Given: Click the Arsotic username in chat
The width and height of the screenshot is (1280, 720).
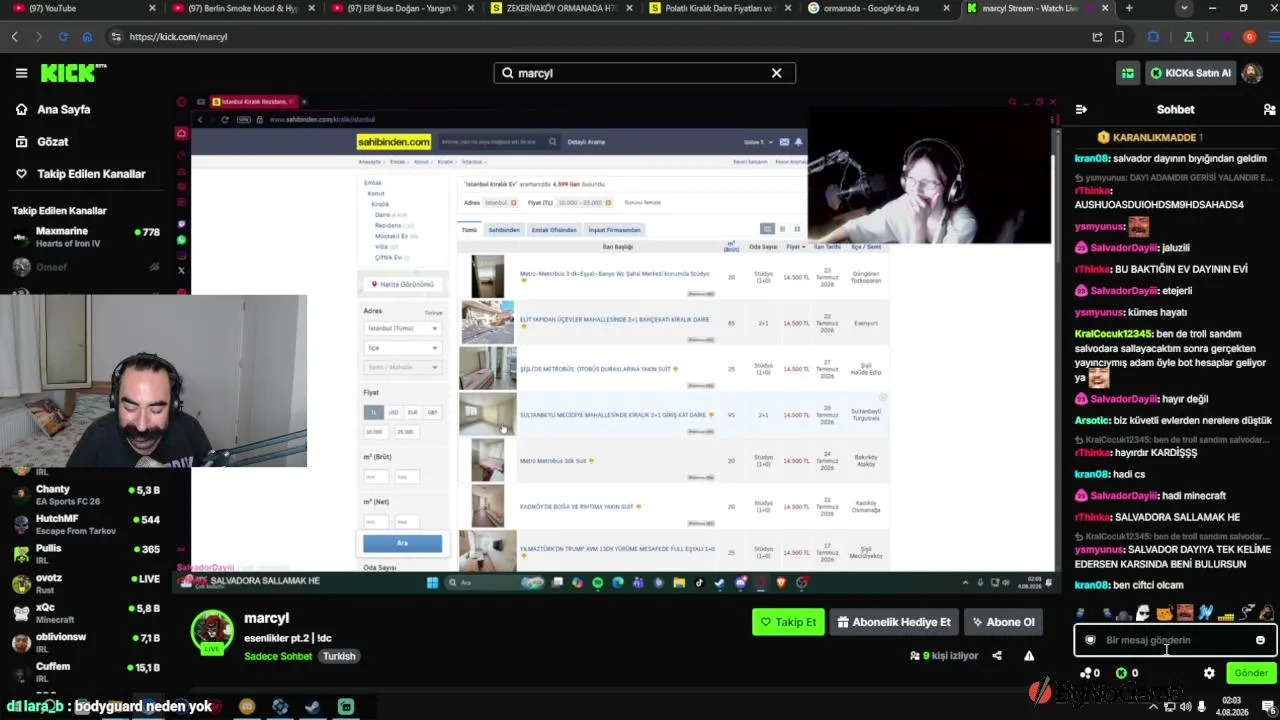Looking at the screenshot, I should click(x=1092, y=421).
